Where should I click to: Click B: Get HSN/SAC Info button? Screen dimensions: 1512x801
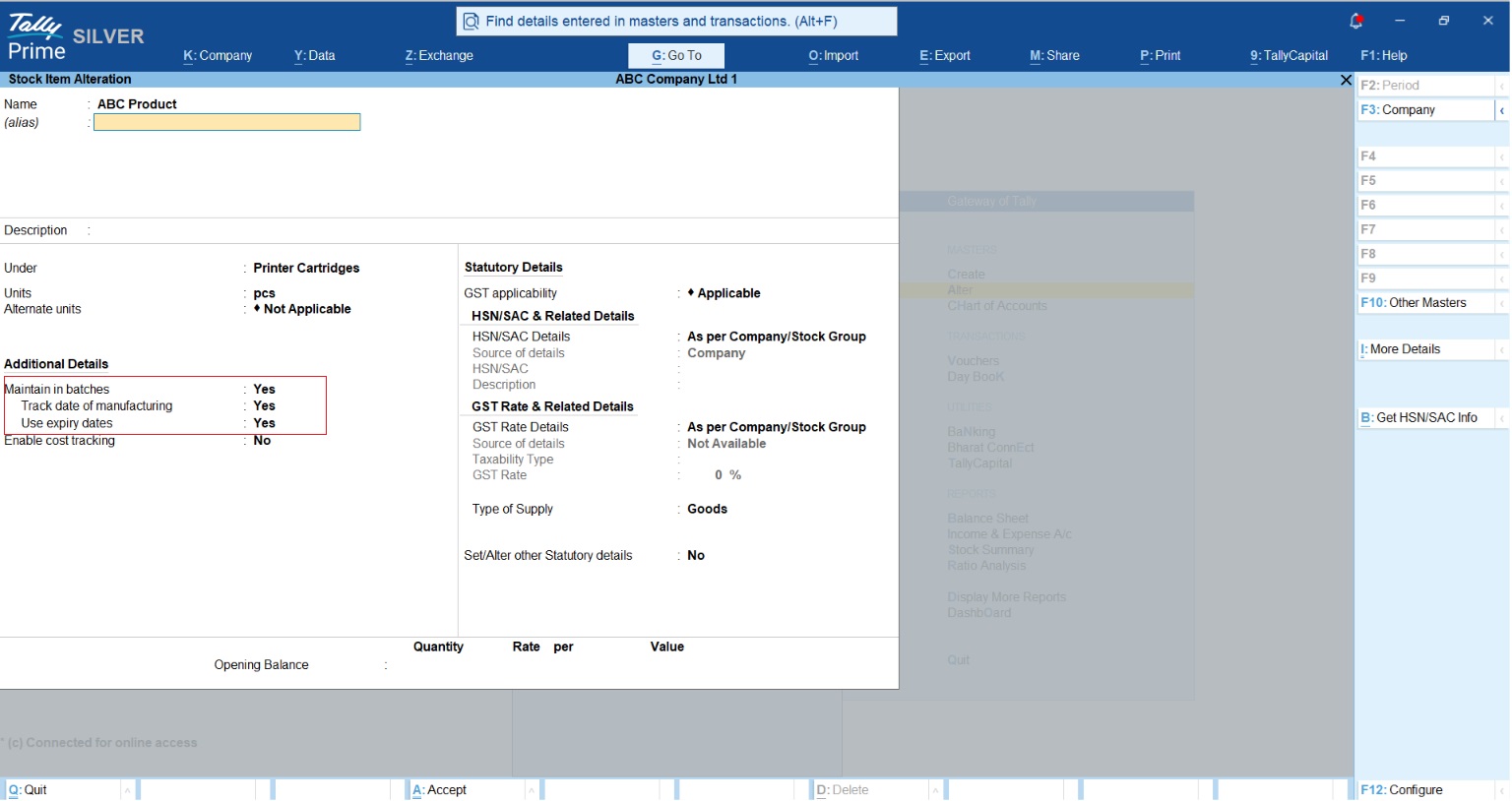1425,418
